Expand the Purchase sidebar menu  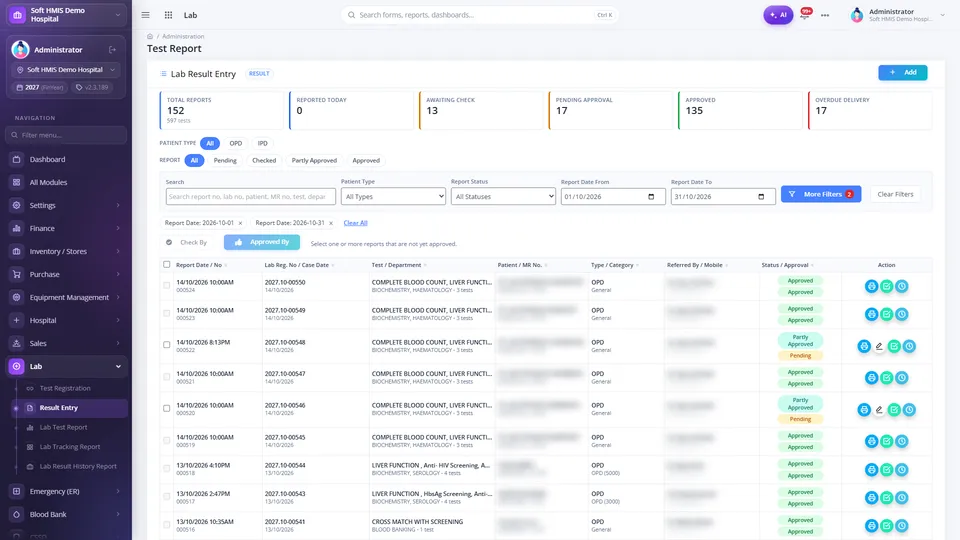(66, 274)
